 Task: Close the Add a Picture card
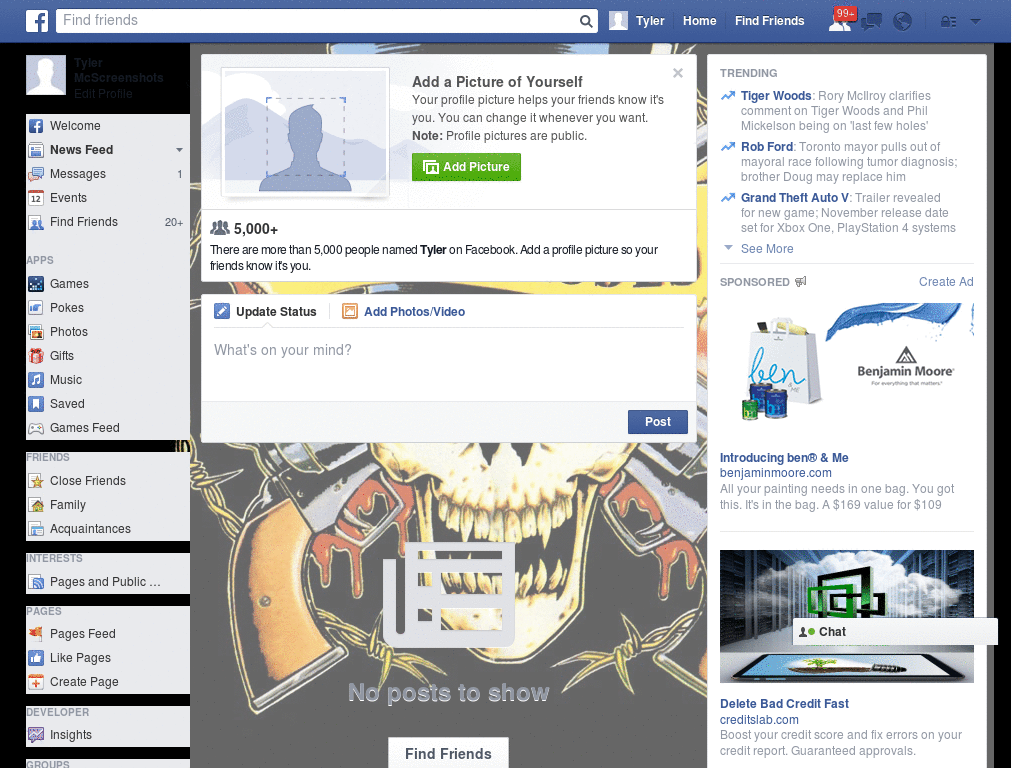click(678, 73)
